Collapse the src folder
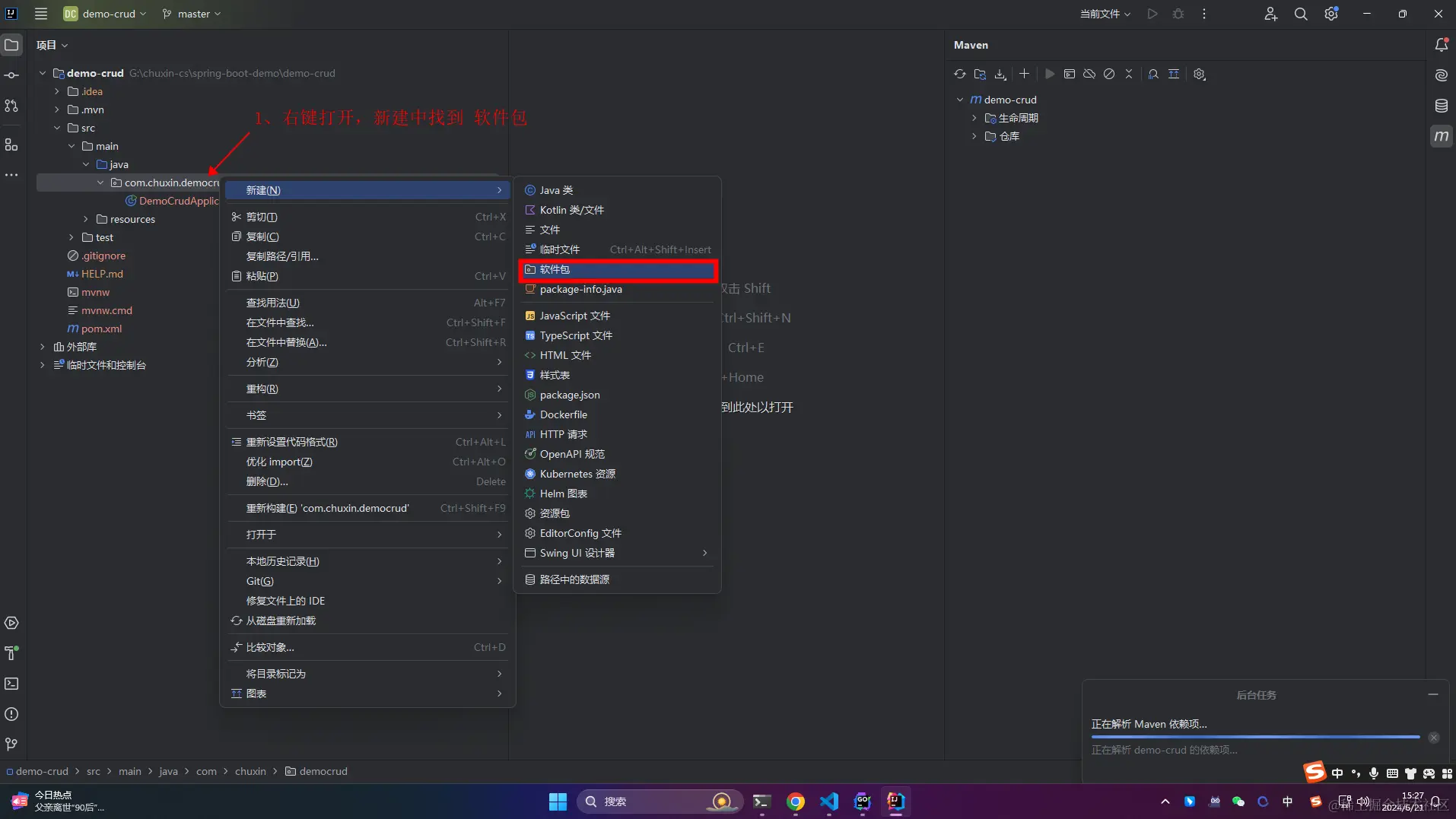 [x=57, y=128]
